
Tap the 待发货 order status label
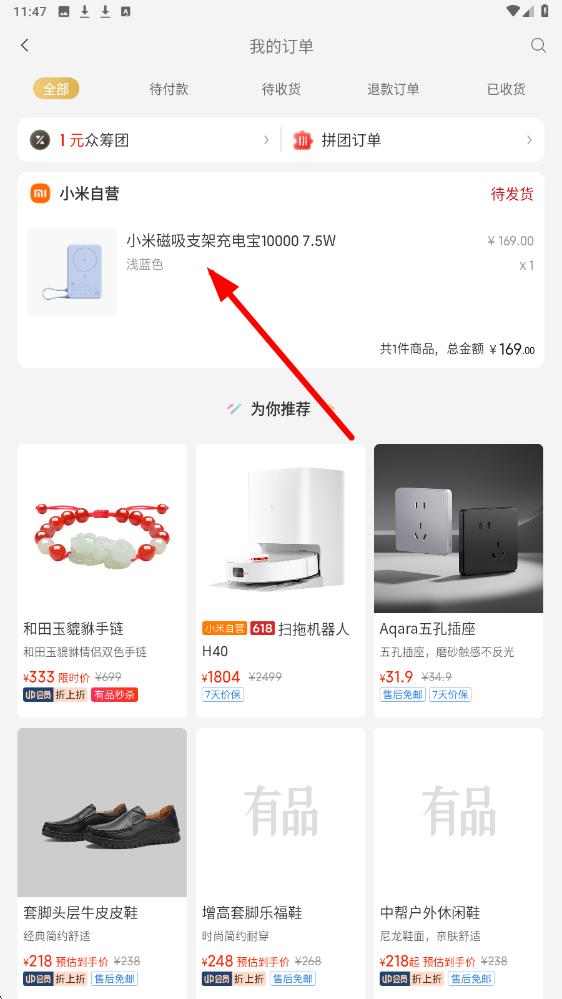click(512, 194)
